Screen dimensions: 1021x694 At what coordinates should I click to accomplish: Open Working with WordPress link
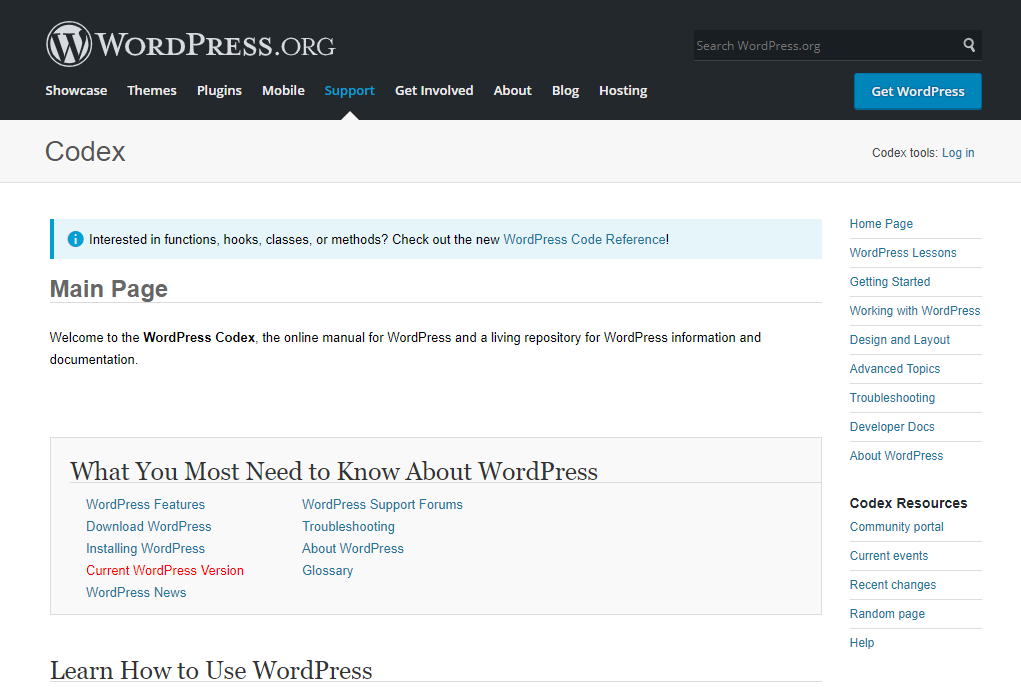point(914,311)
